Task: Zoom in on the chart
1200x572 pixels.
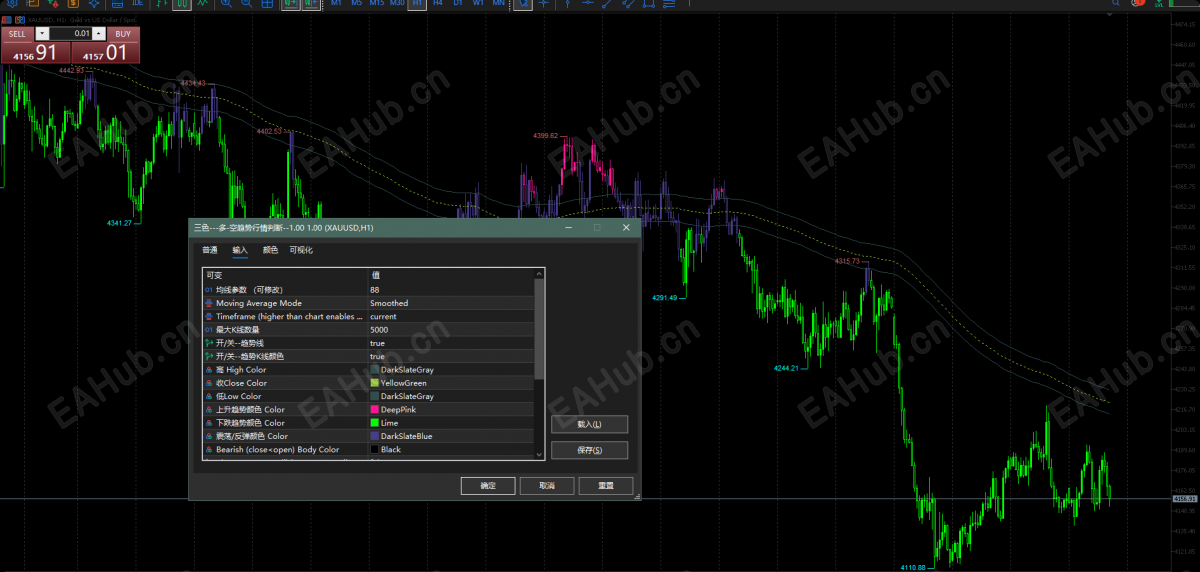Action: (227, 4)
